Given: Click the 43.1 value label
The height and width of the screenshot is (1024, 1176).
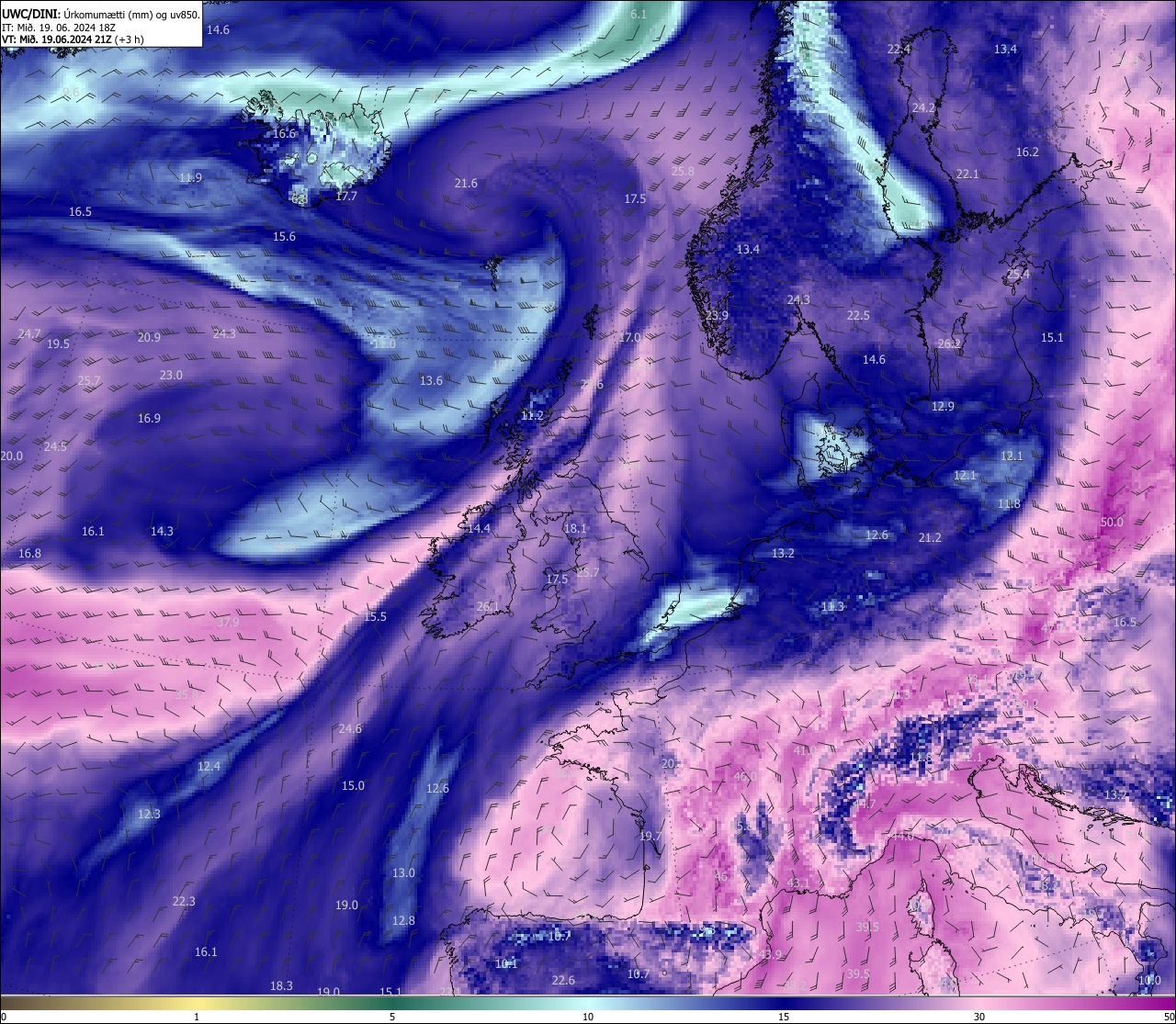Looking at the screenshot, I should coord(798,883).
